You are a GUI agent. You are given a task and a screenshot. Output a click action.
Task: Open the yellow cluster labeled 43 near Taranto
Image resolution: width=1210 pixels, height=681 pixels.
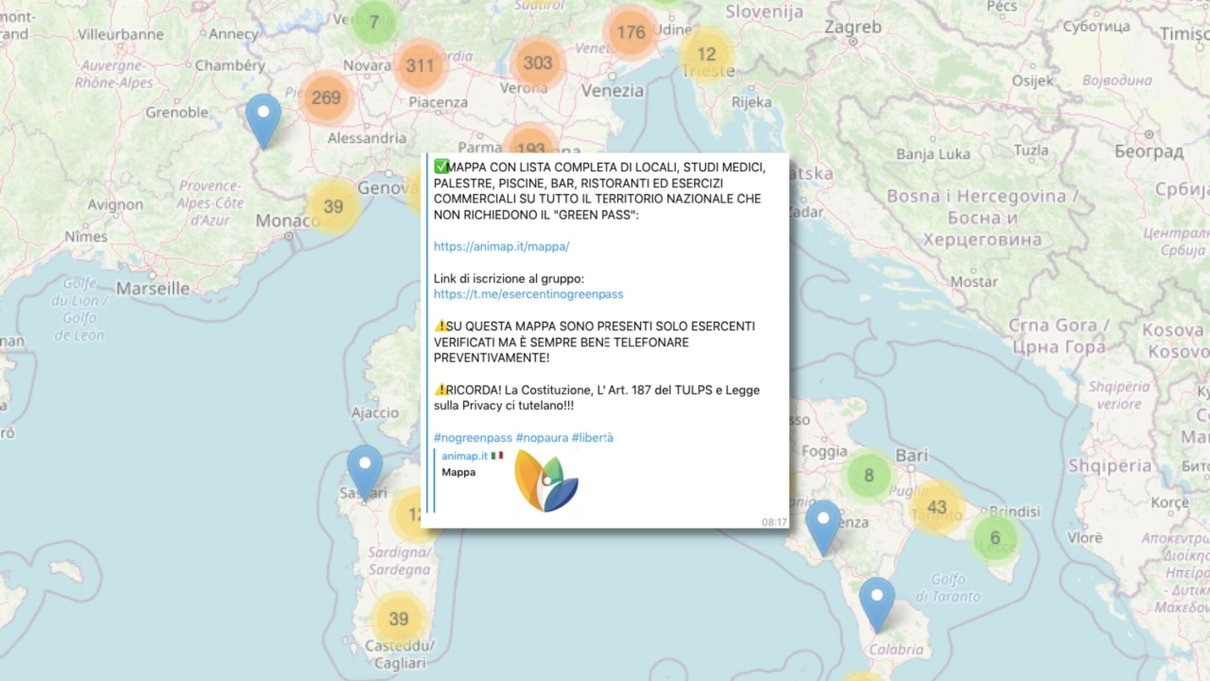937,507
